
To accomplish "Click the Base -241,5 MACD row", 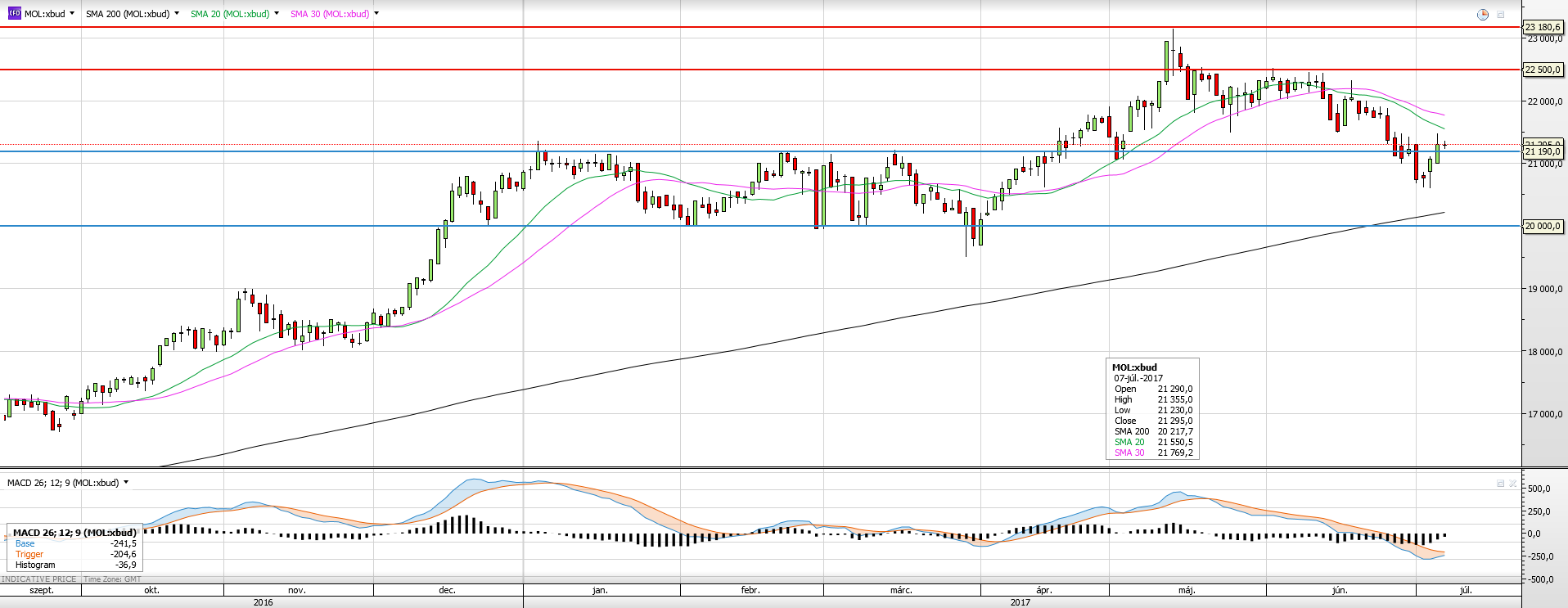I will coord(75,543).
